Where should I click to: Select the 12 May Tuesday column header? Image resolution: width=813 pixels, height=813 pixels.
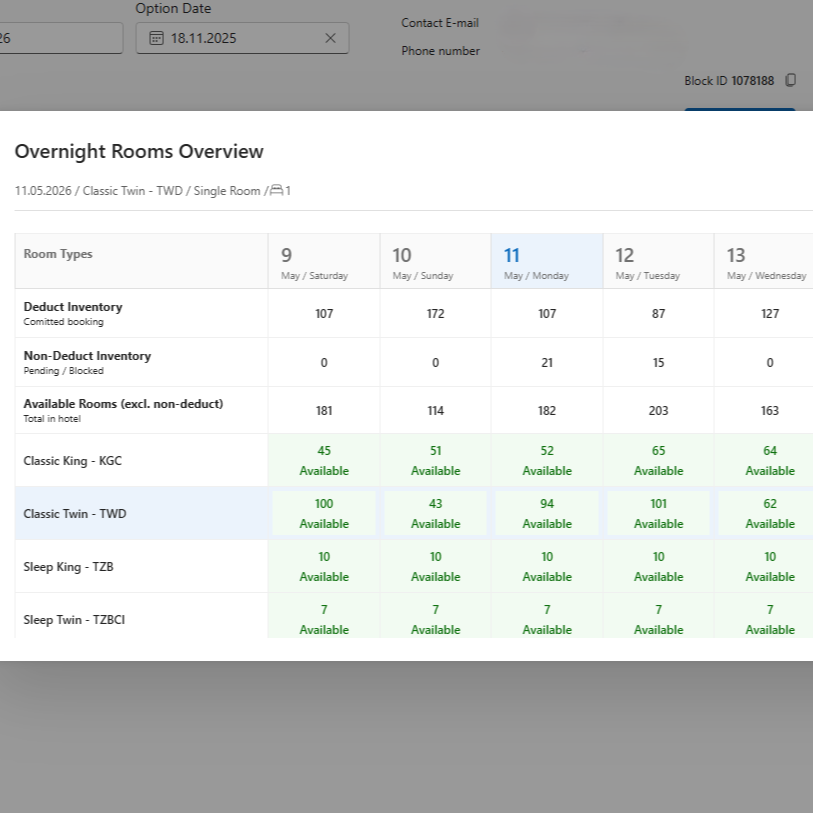coord(658,261)
